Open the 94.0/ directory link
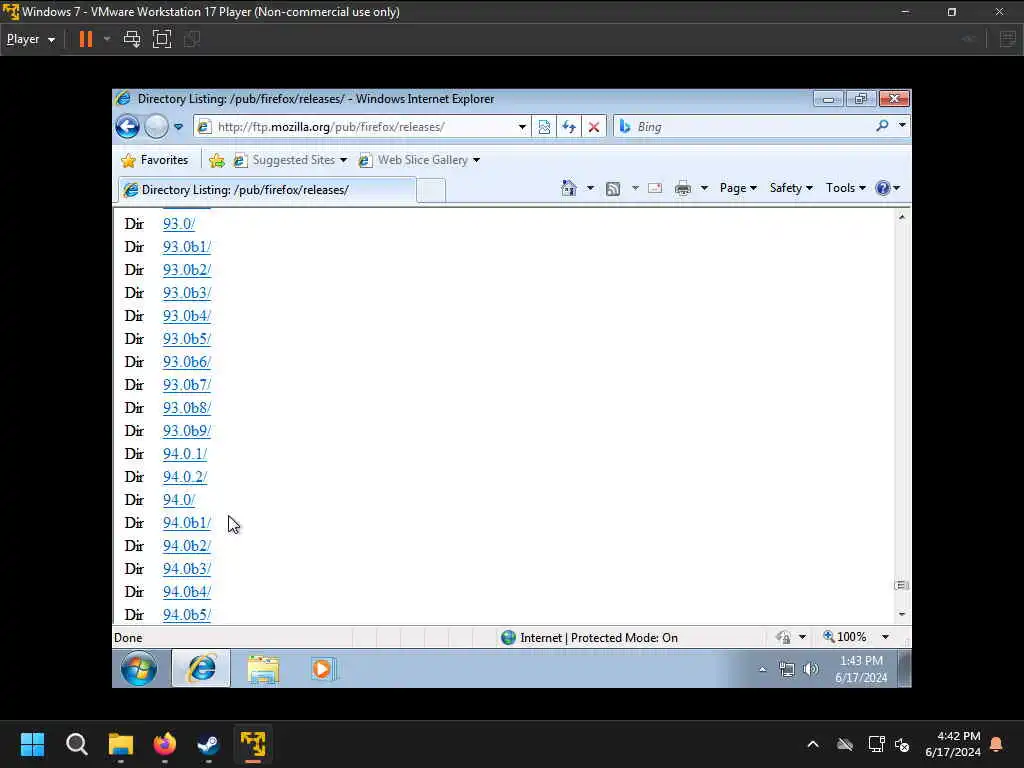 point(179,500)
